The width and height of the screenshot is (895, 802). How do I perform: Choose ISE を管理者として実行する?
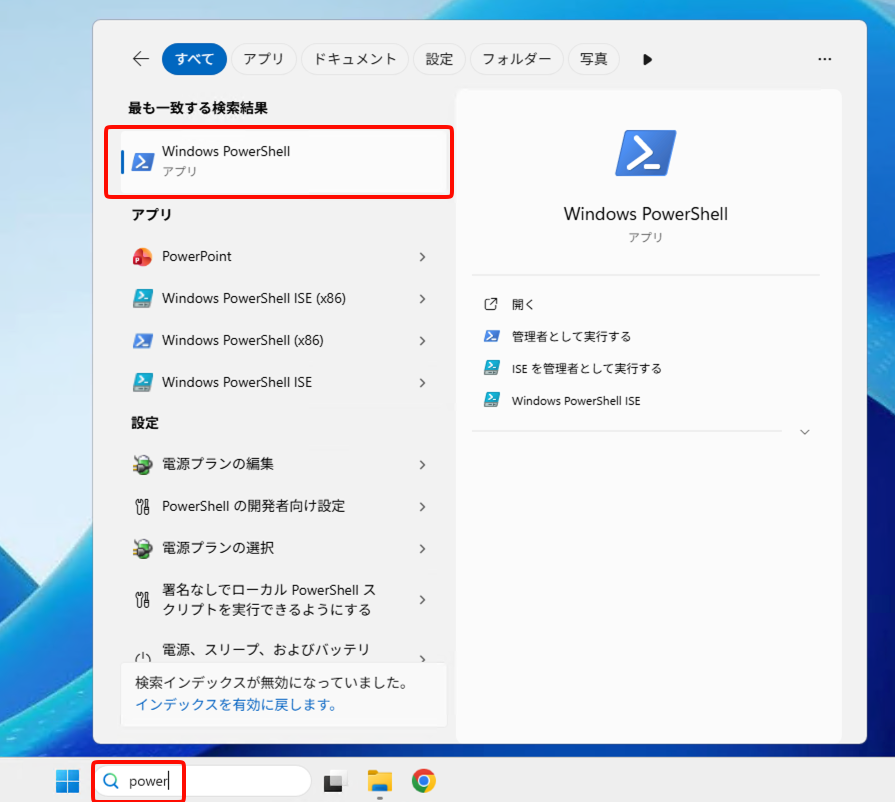click(x=587, y=369)
